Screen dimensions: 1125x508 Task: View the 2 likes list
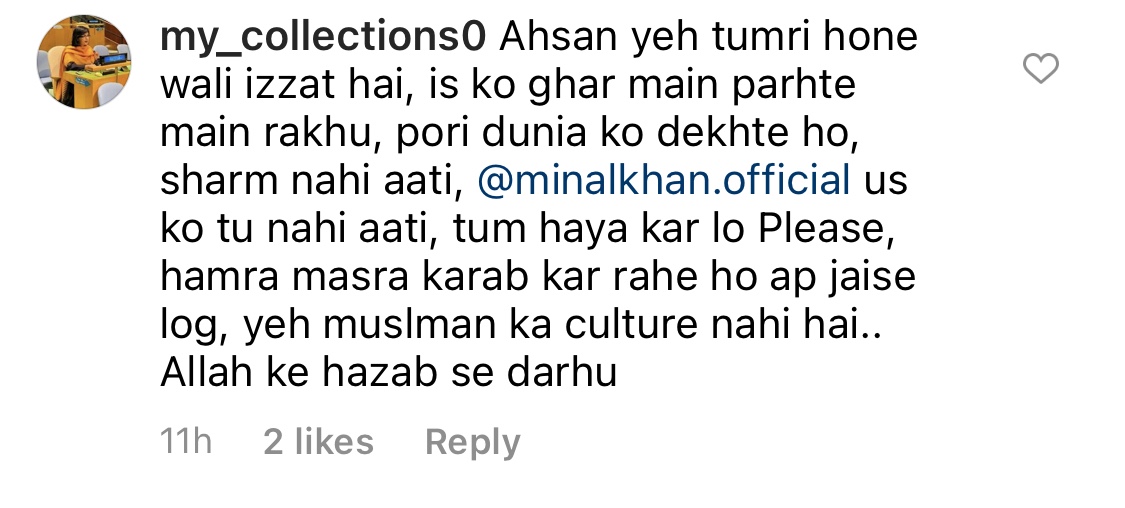(319, 442)
